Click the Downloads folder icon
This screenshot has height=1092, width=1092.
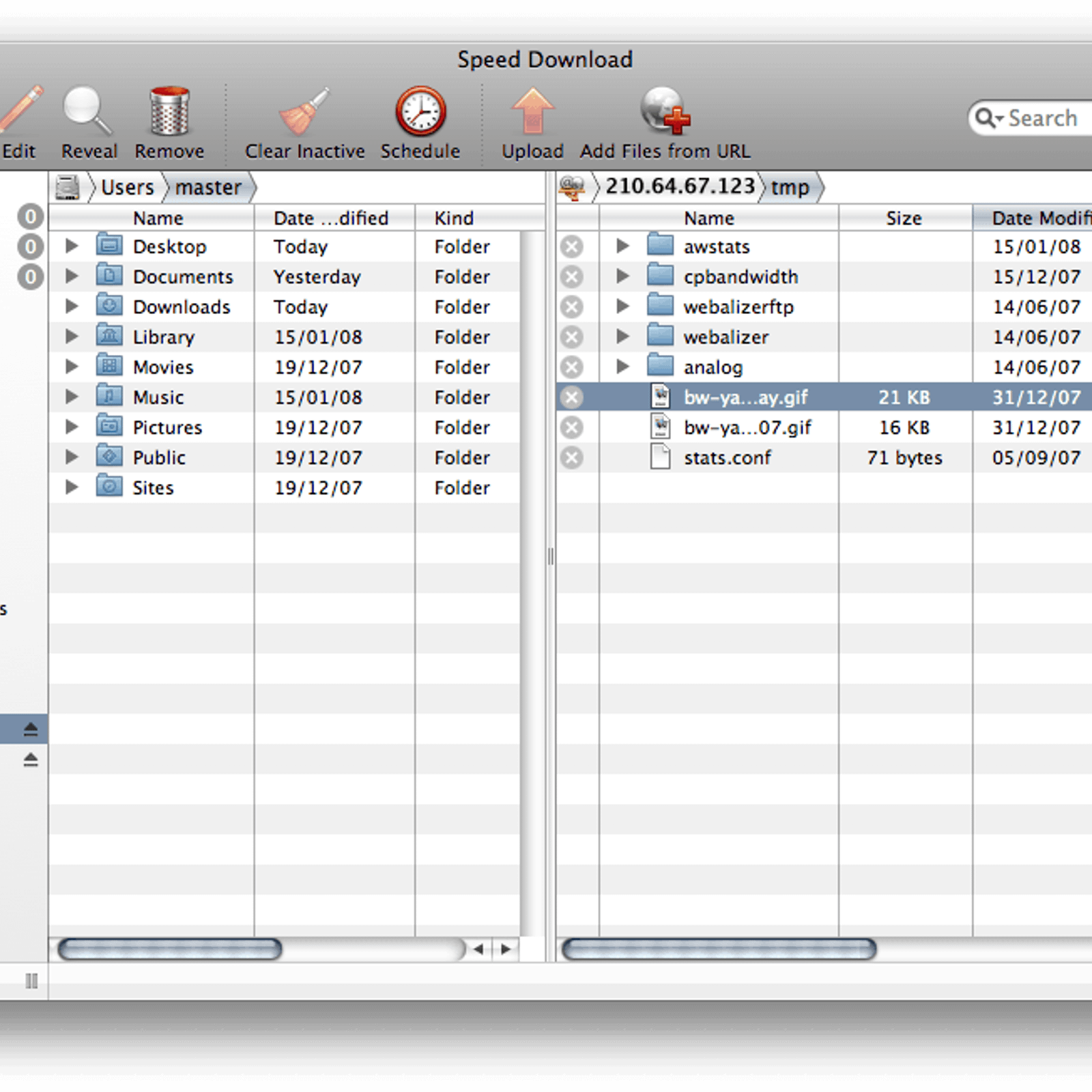[109, 304]
